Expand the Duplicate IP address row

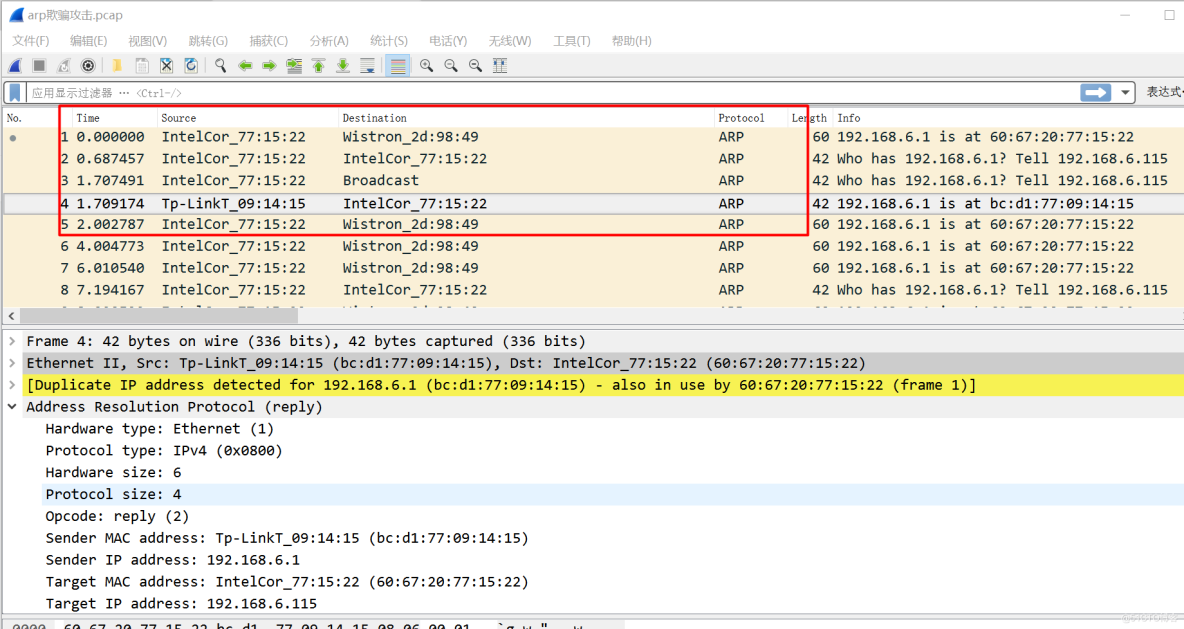tap(12, 385)
